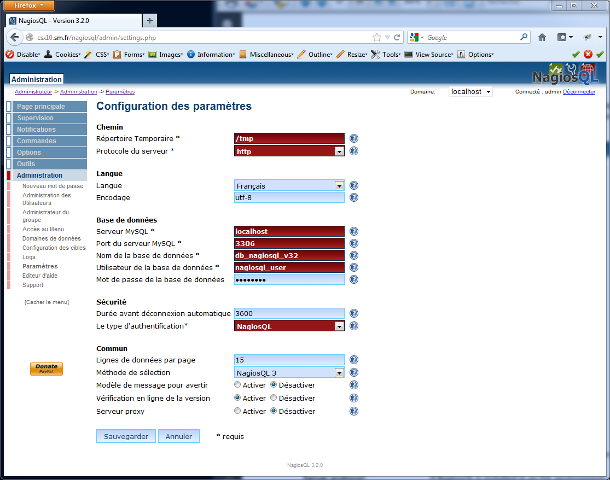
Task: Click the Cacher le menu link
Action: coord(47,302)
